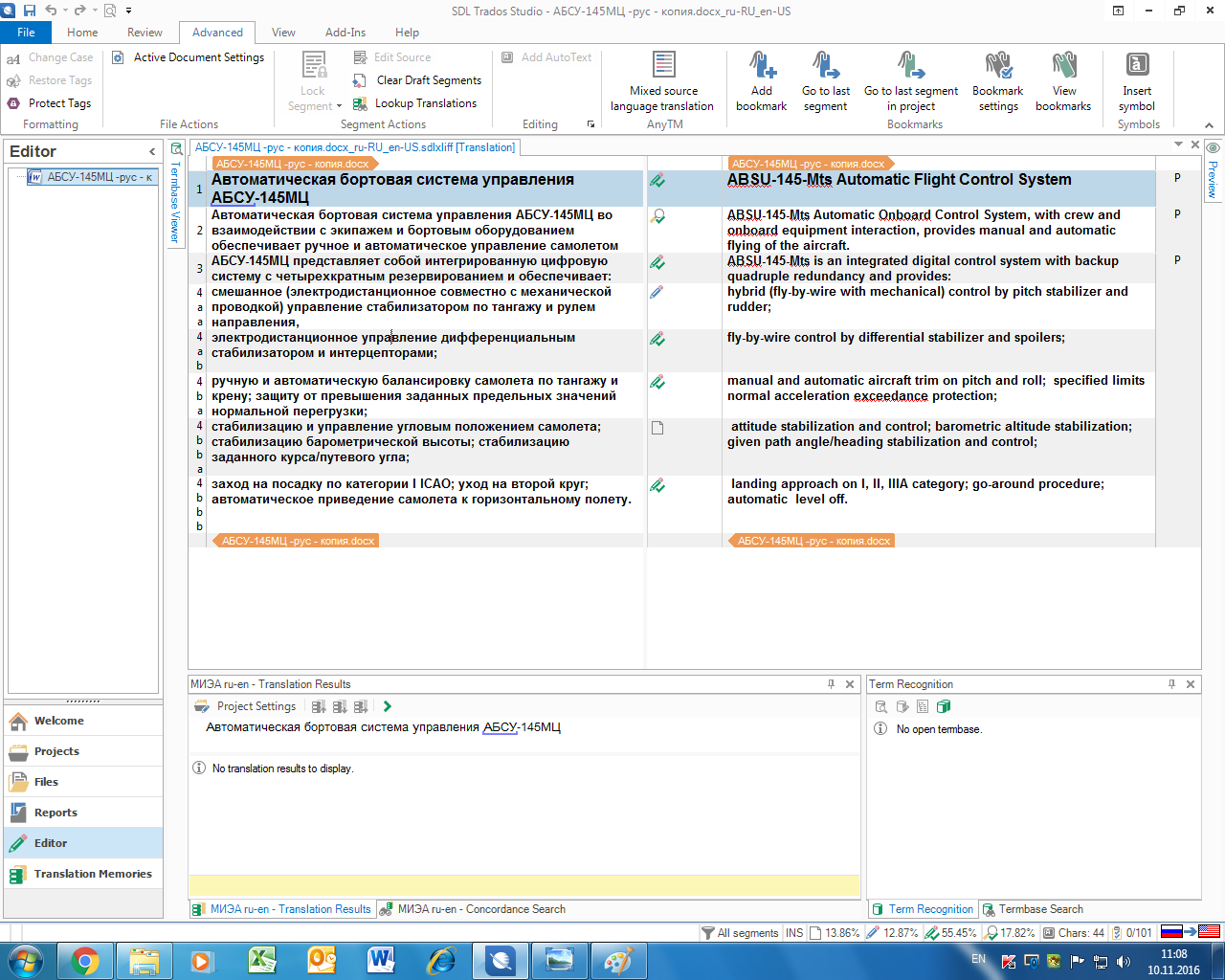Open Active Document Settings

[189, 57]
